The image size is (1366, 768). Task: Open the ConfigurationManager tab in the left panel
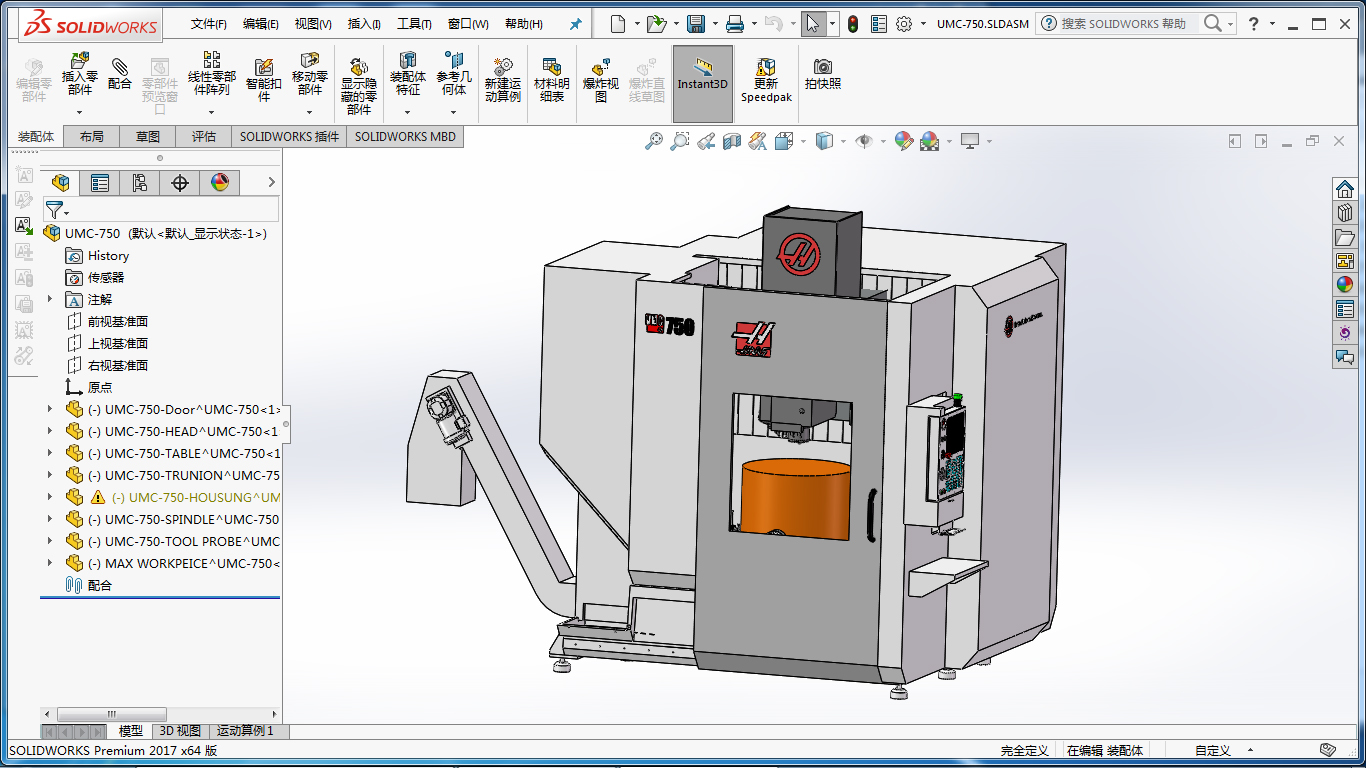click(140, 182)
